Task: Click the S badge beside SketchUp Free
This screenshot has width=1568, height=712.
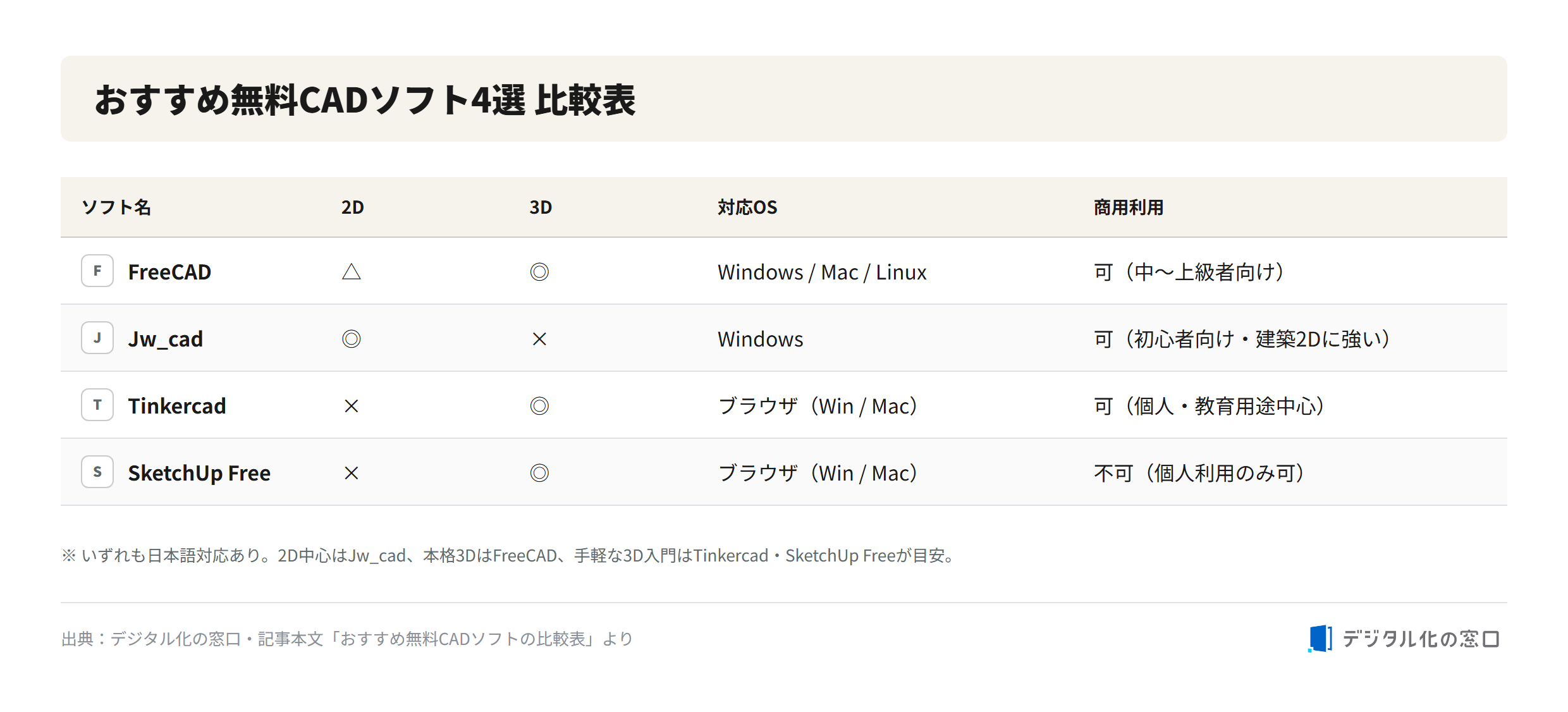Action: pyautogui.click(x=97, y=472)
